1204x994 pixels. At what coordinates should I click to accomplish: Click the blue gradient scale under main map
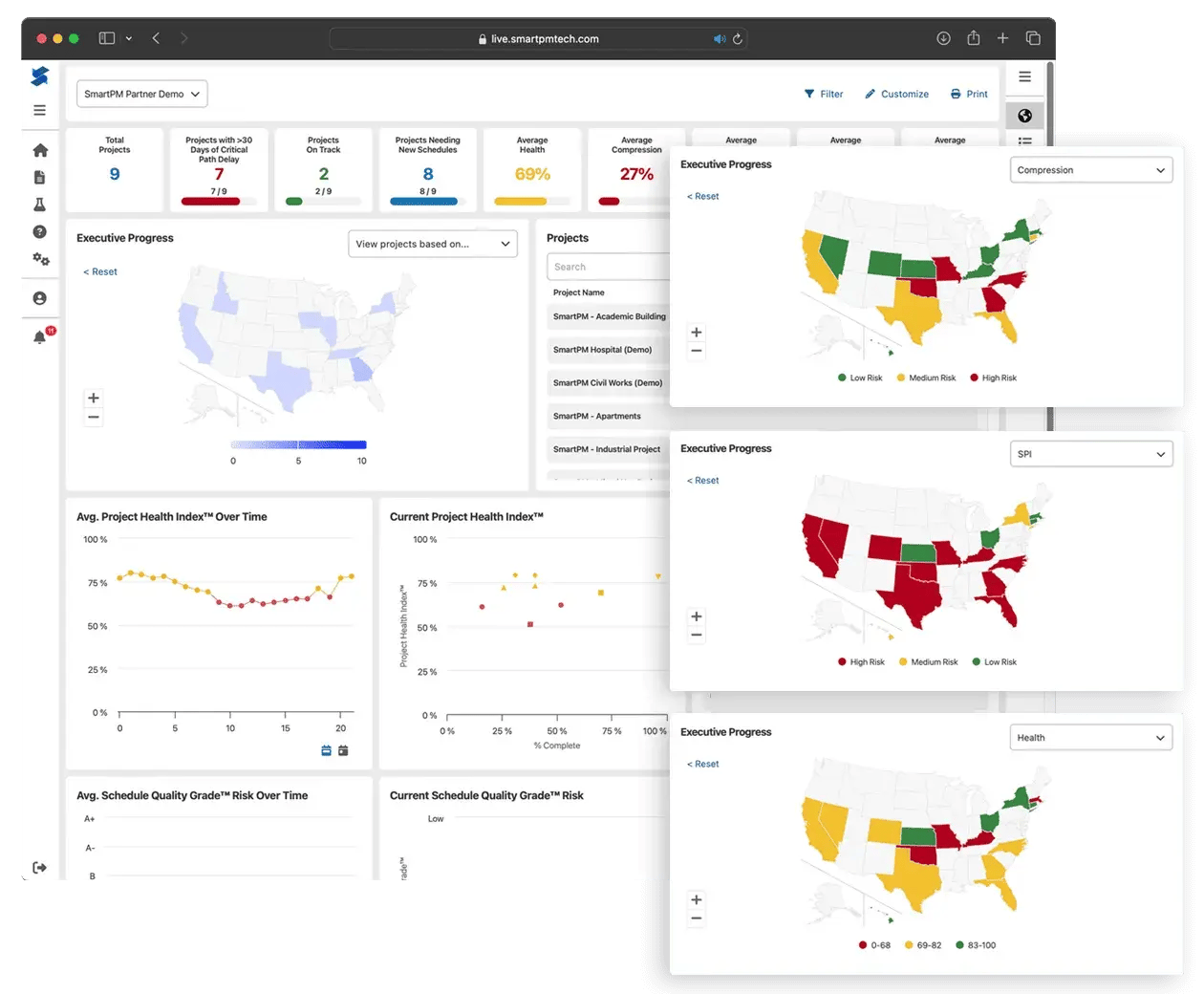[x=298, y=444]
